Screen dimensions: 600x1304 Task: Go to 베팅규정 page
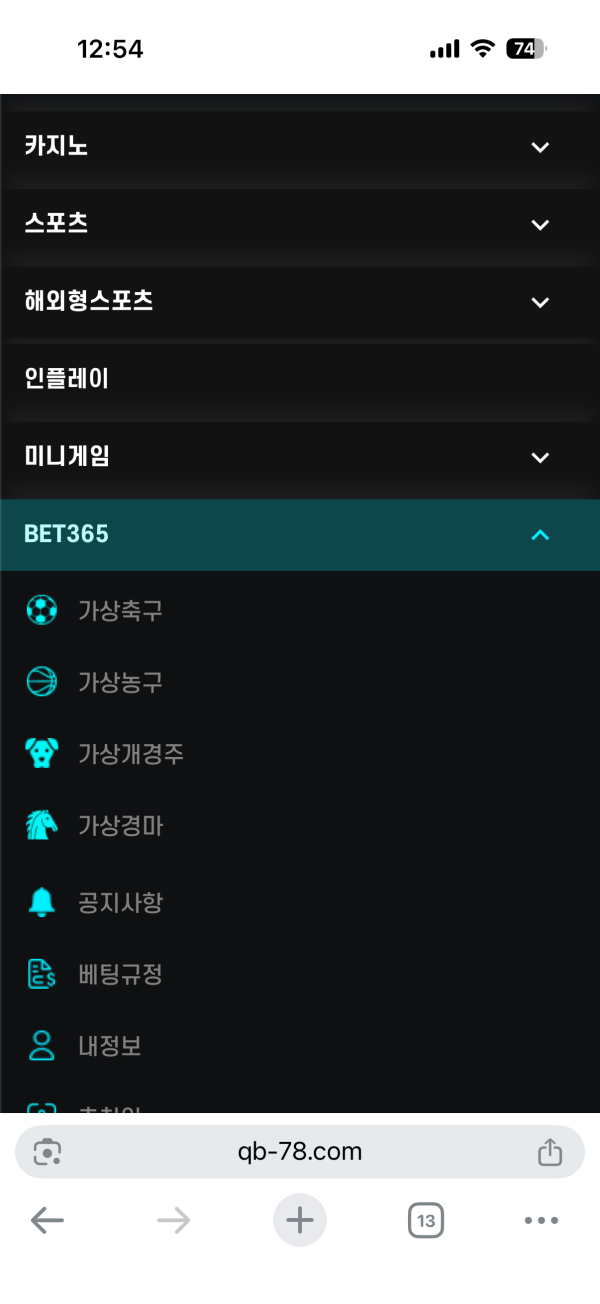(x=120, y=974)
